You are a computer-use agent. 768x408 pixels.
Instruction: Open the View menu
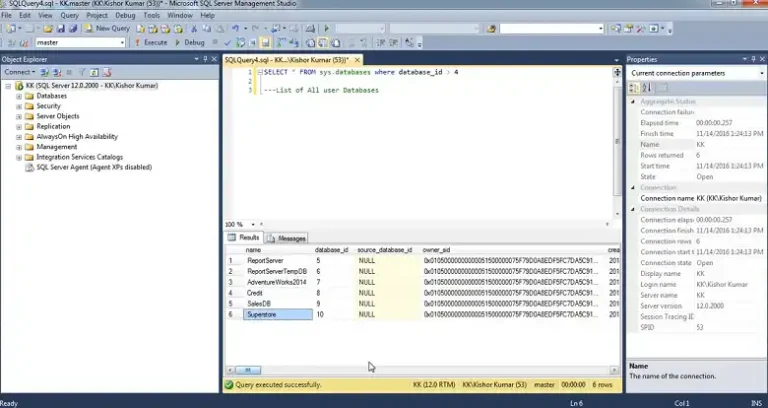[45, 16]
